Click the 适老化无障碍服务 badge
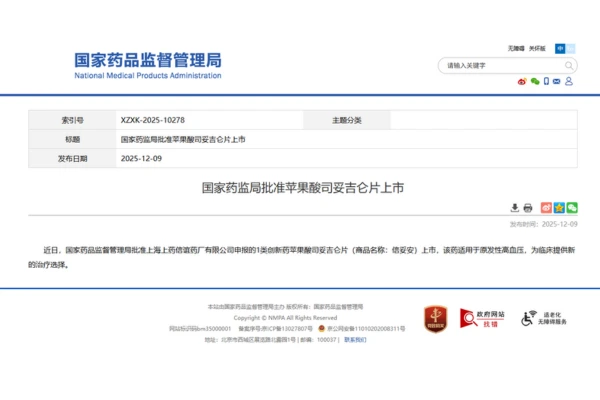600x400 pixels. click(x=546, y=319)
